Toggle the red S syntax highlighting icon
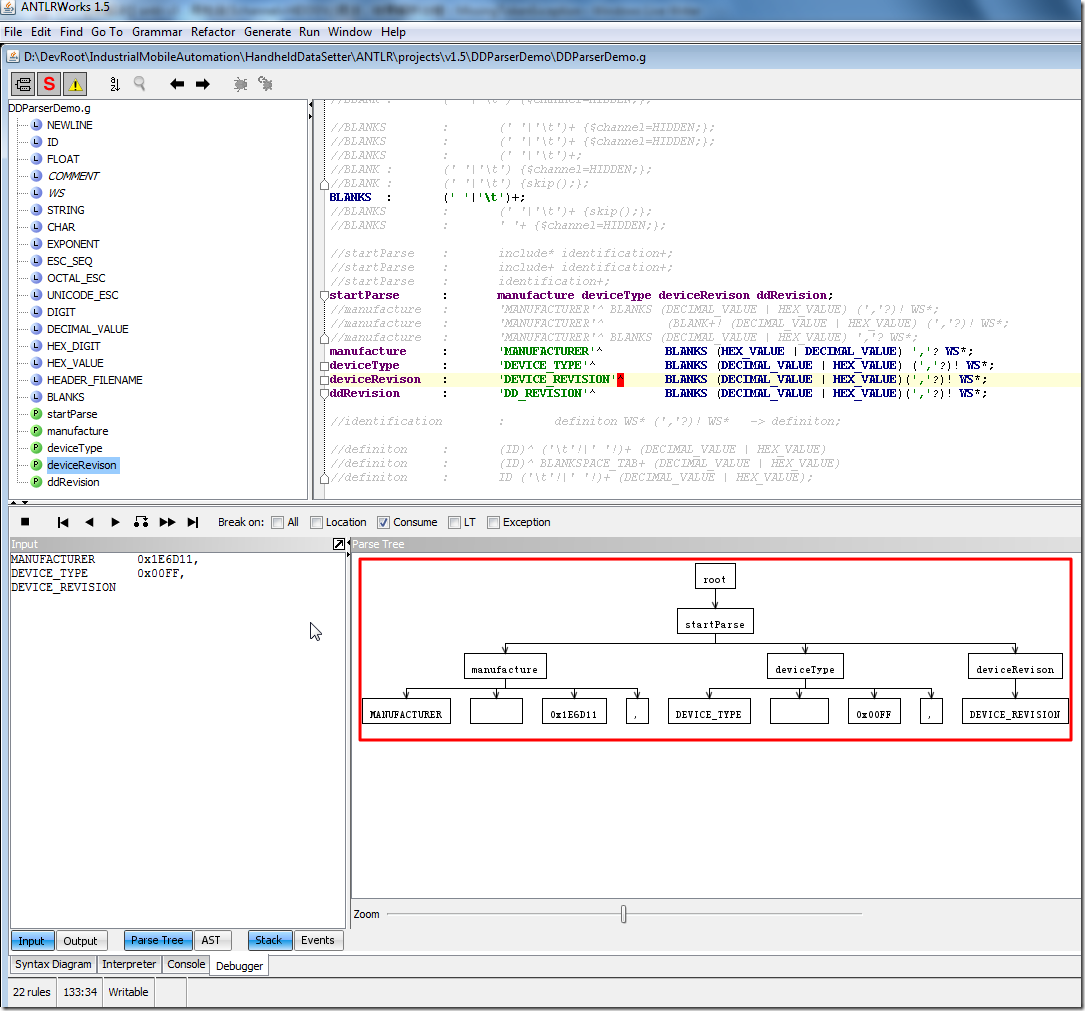The width and height of the screenshot is (1085, 1011). (x=49, y=84)
